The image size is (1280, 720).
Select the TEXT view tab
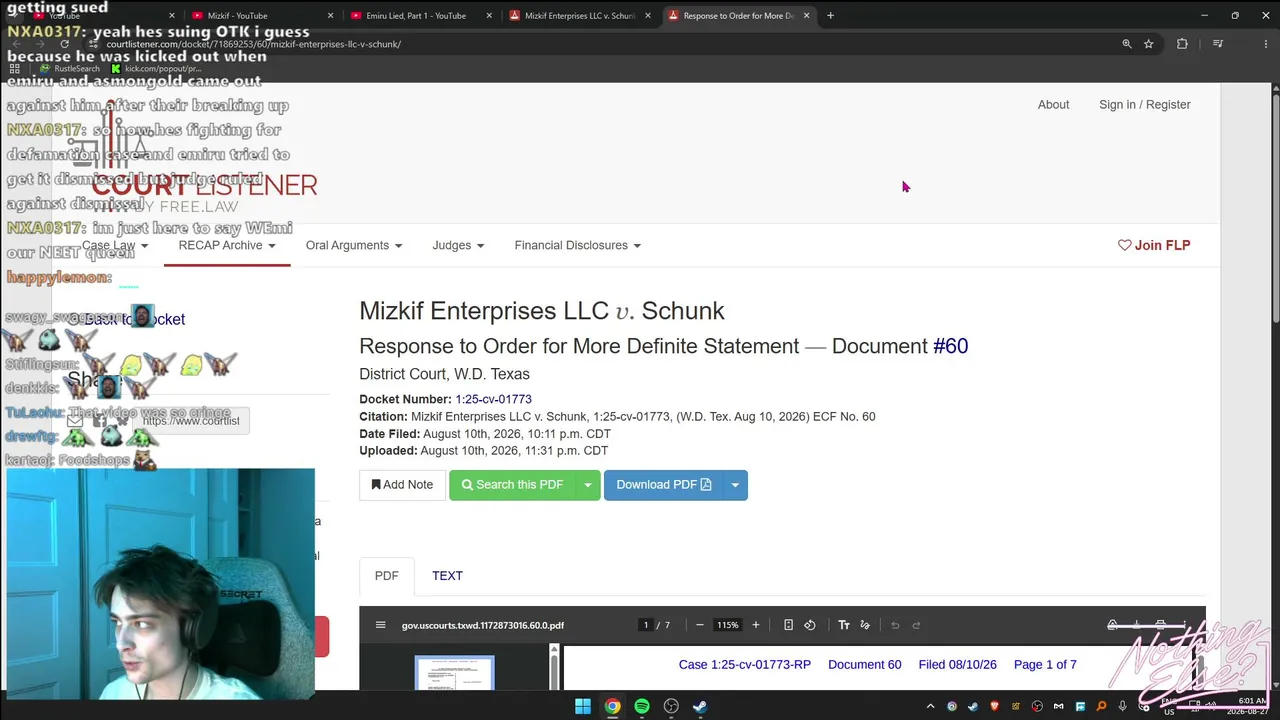click(447, 576)
